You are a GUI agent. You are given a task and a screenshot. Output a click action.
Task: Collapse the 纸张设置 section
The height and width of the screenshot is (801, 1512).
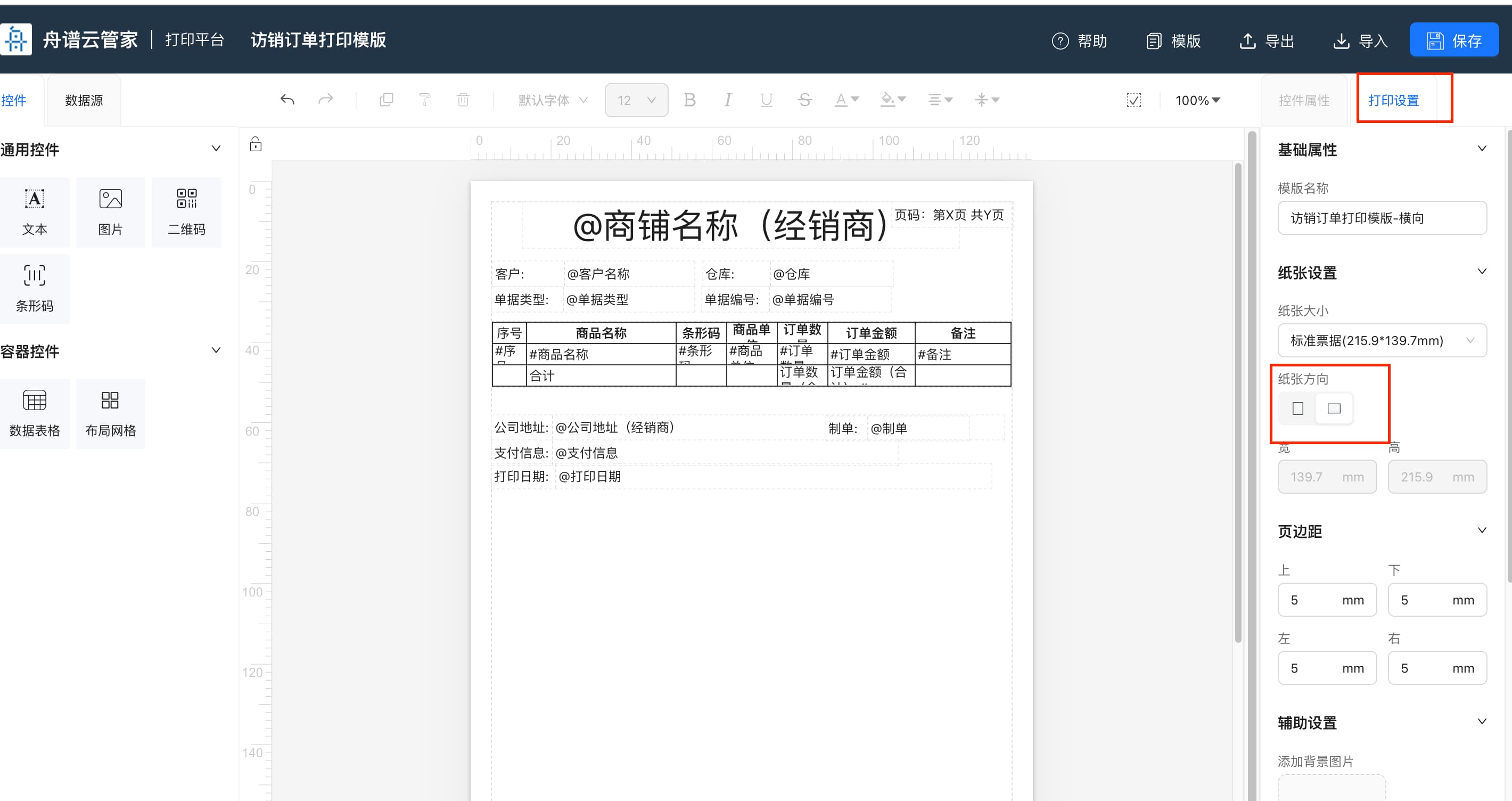click(x=1482, y=271)
